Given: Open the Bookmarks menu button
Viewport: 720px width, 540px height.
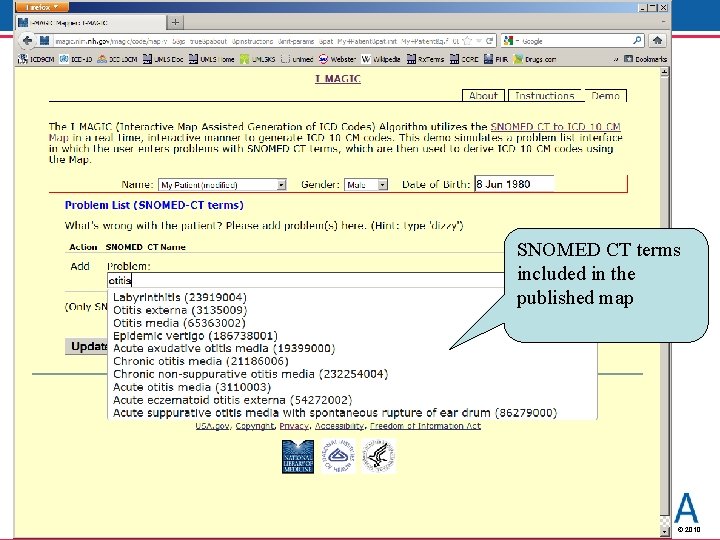Looking at the screenshot, I should [x=646, y=59].
